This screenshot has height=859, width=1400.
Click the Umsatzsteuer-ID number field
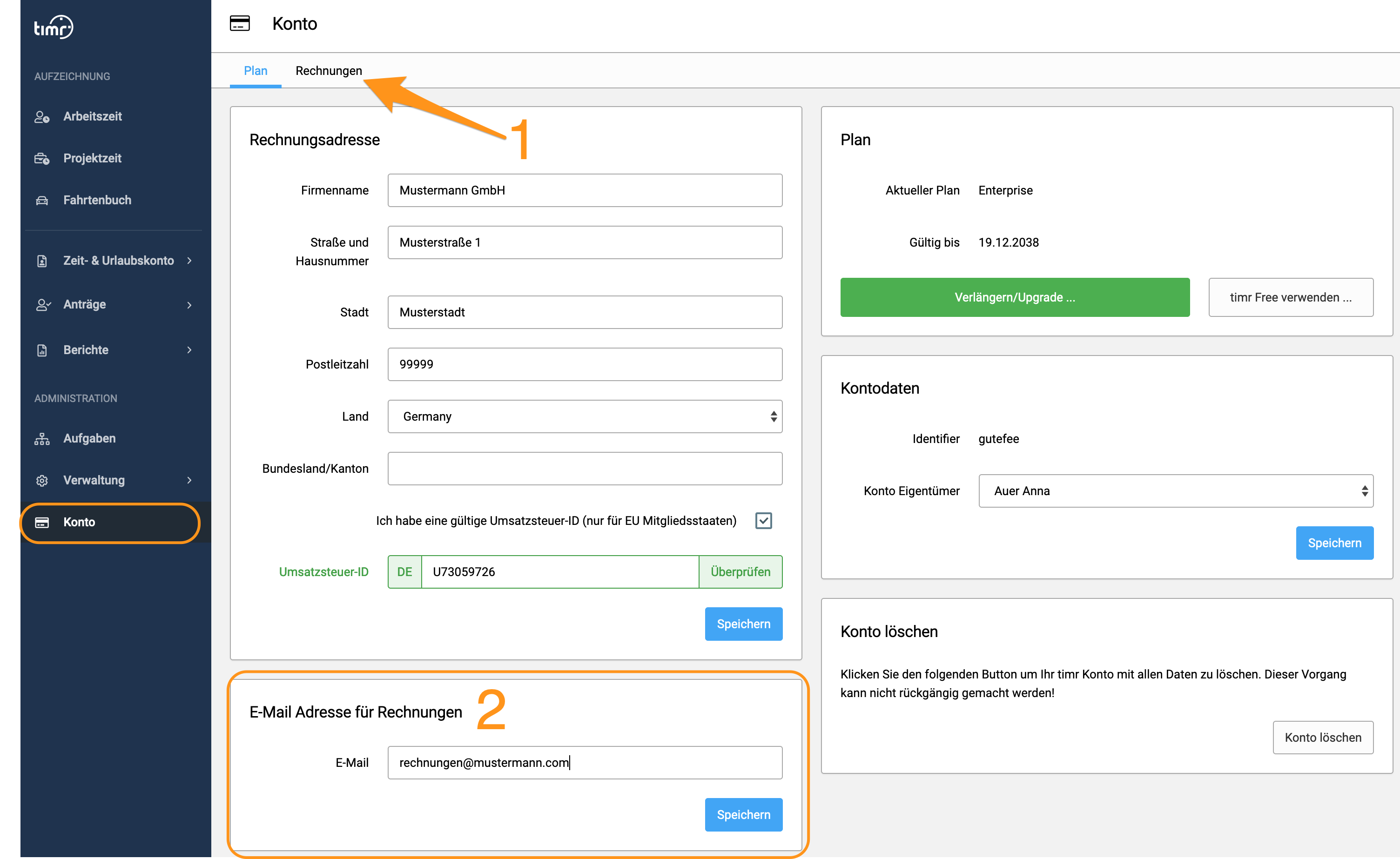click(560, 571)
